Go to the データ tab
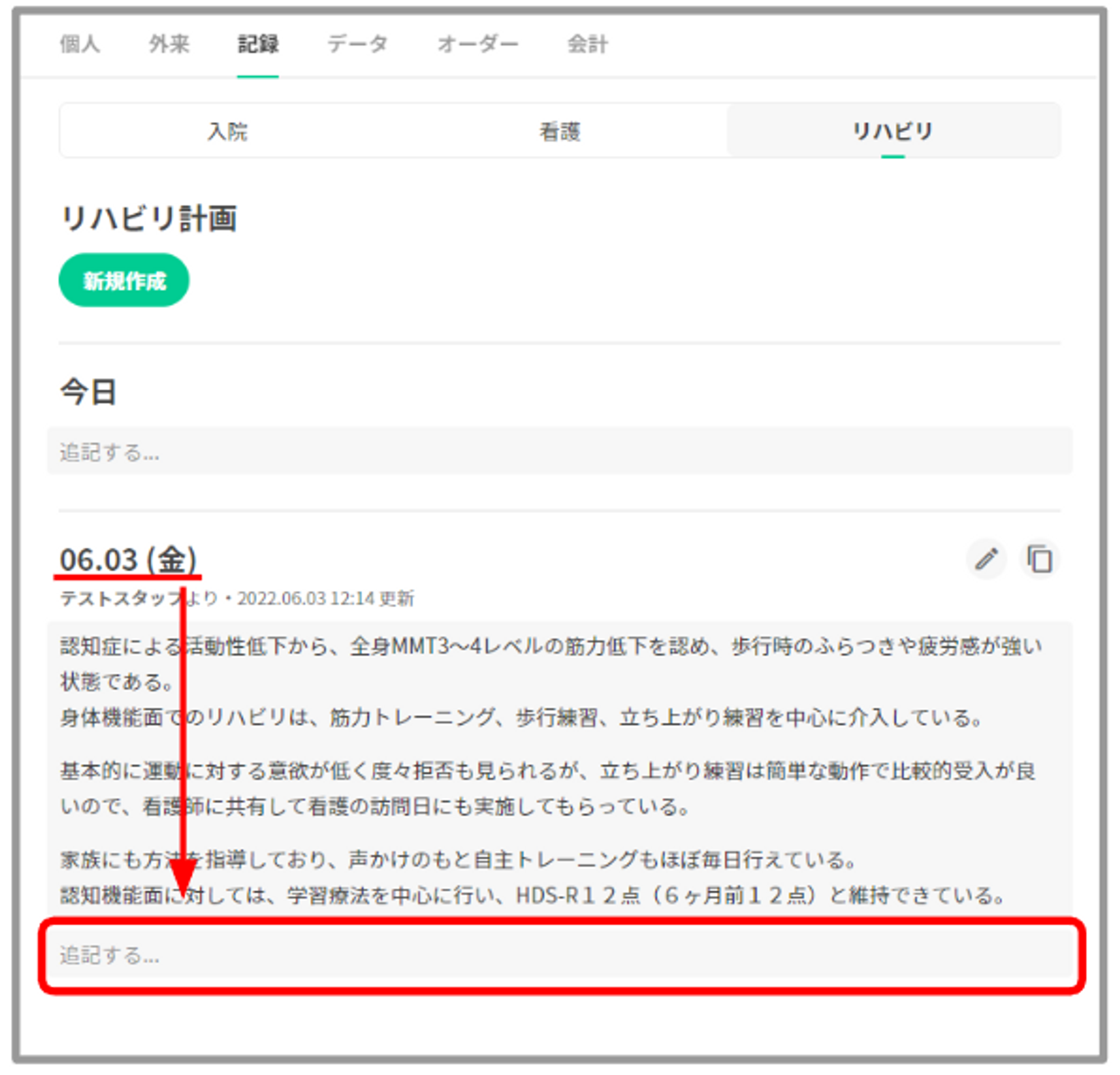 [358, 44]
